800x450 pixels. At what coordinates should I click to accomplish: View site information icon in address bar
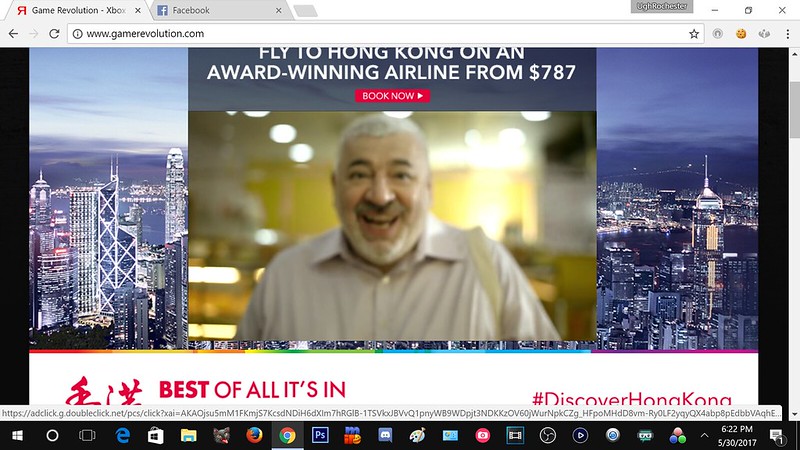pos(78,34)
